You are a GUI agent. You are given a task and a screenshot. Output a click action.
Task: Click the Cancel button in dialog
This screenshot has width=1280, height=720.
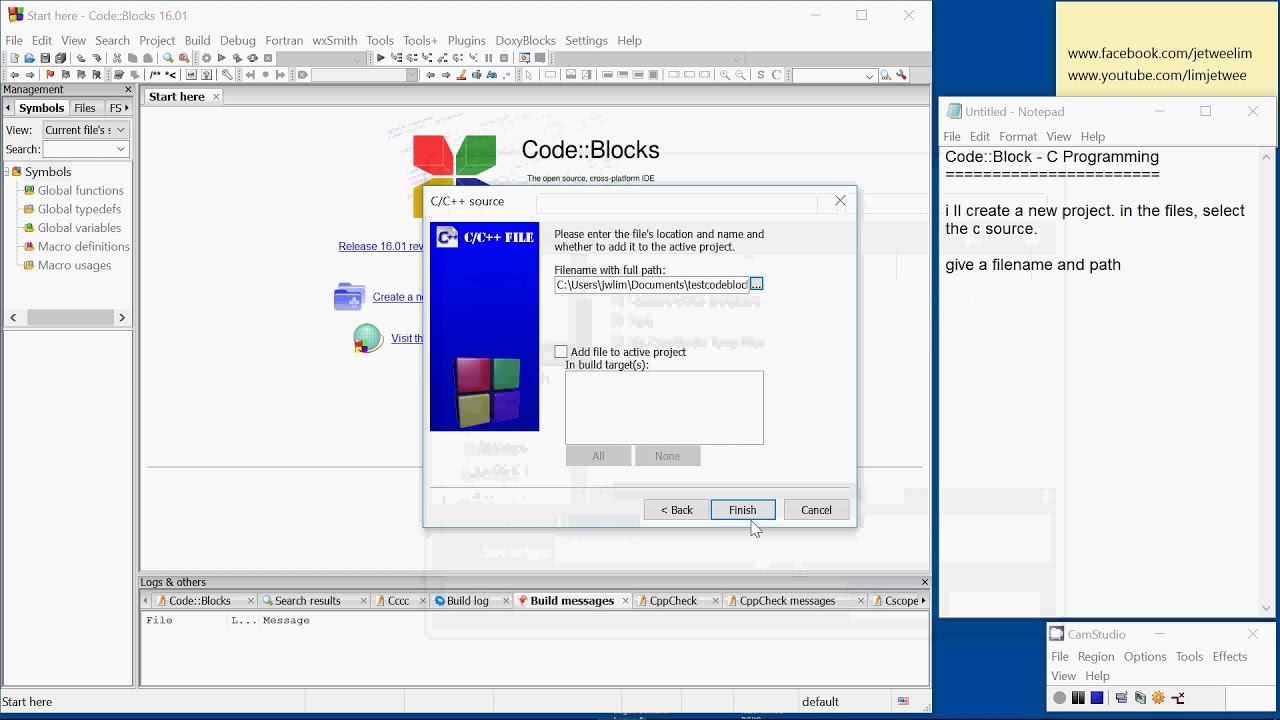click(x=816, y=510)
